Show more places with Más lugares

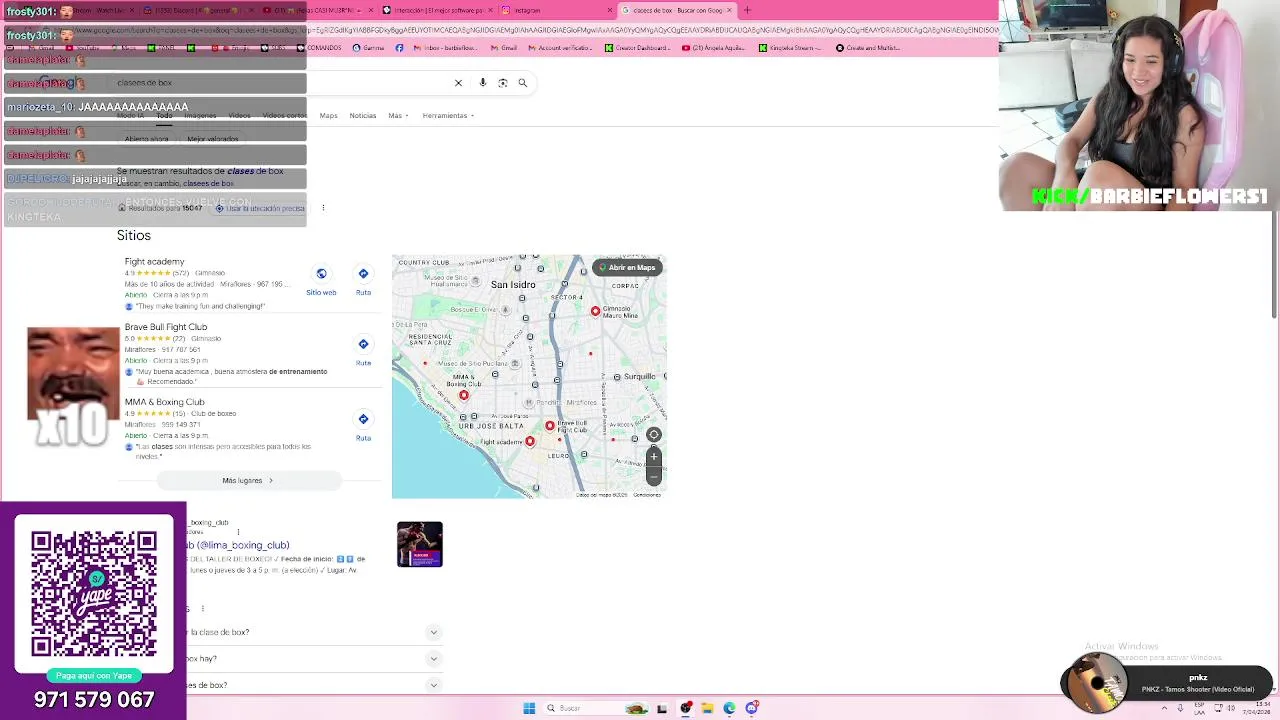point(247,481)
